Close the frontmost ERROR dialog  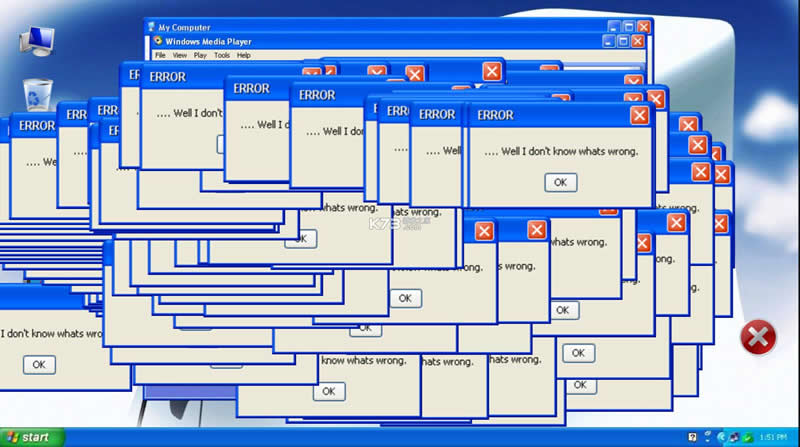pos(639,115)
